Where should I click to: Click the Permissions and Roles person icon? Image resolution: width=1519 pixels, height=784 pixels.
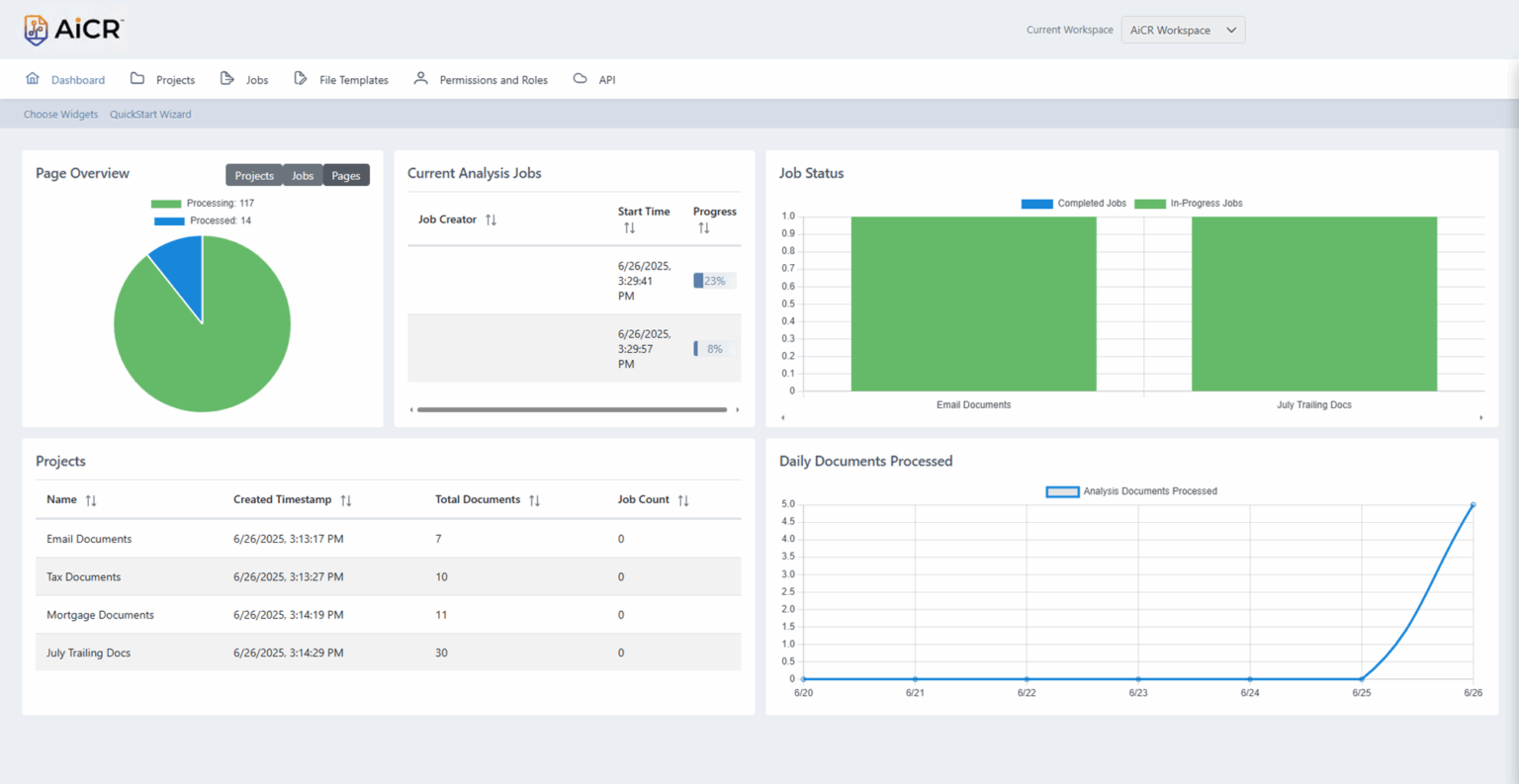pos(420,79)
